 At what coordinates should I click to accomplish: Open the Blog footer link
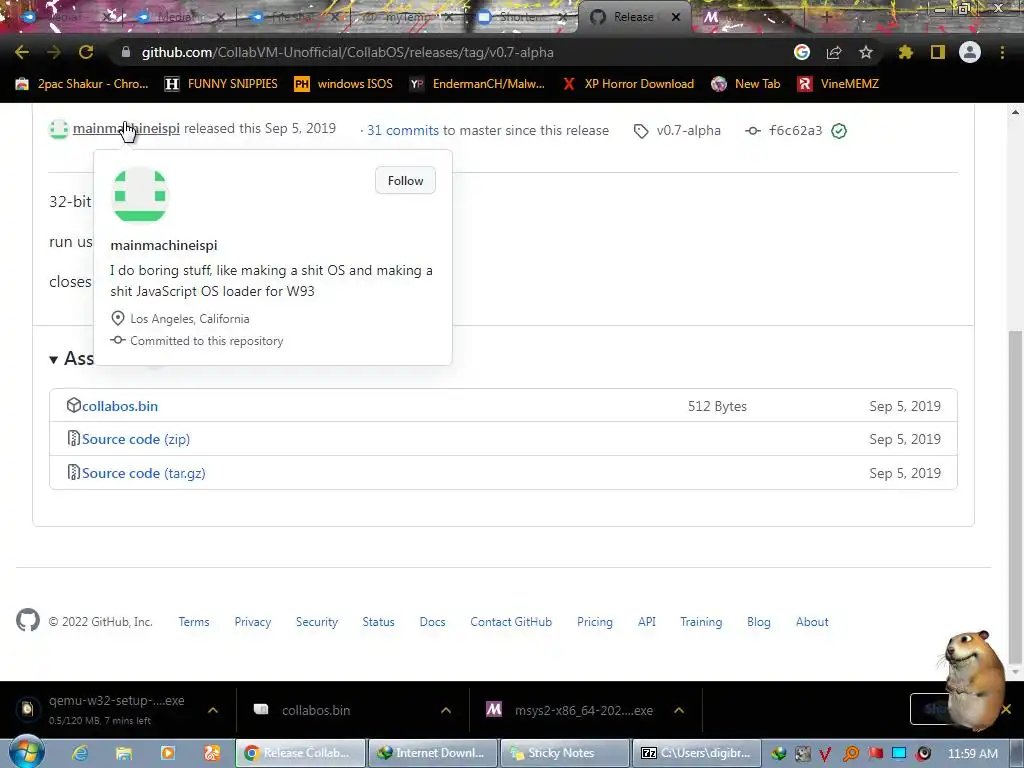click(x=758, y=622)
